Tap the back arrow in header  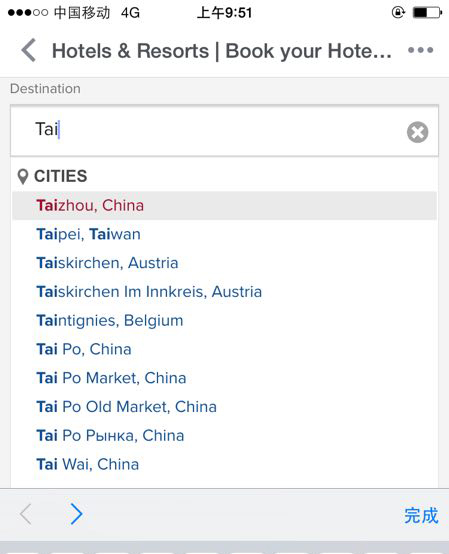(x=29, y=51)
